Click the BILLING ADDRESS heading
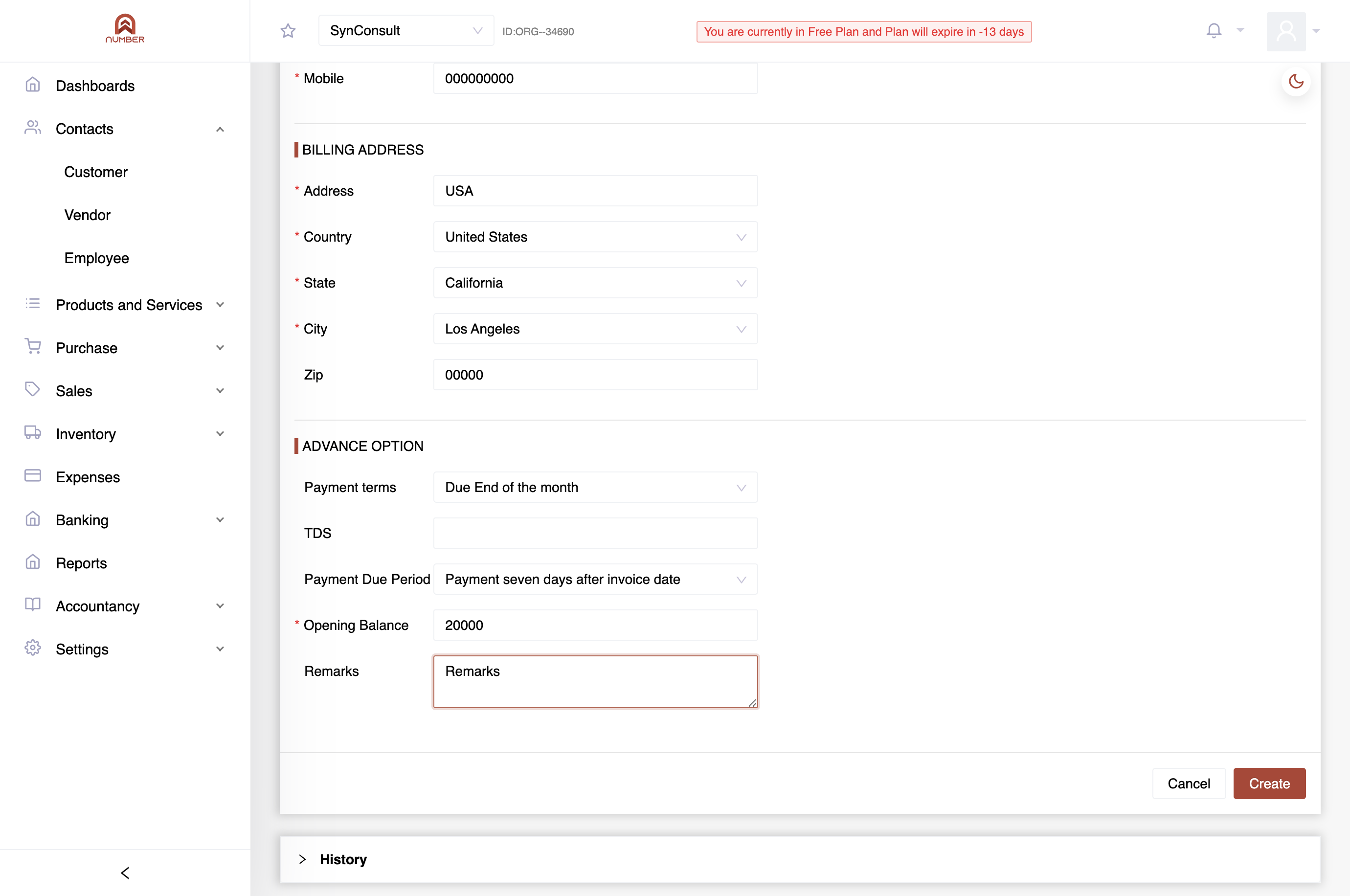The width and height of the screenshot is (1350, 896). click(x=363, y=150)
